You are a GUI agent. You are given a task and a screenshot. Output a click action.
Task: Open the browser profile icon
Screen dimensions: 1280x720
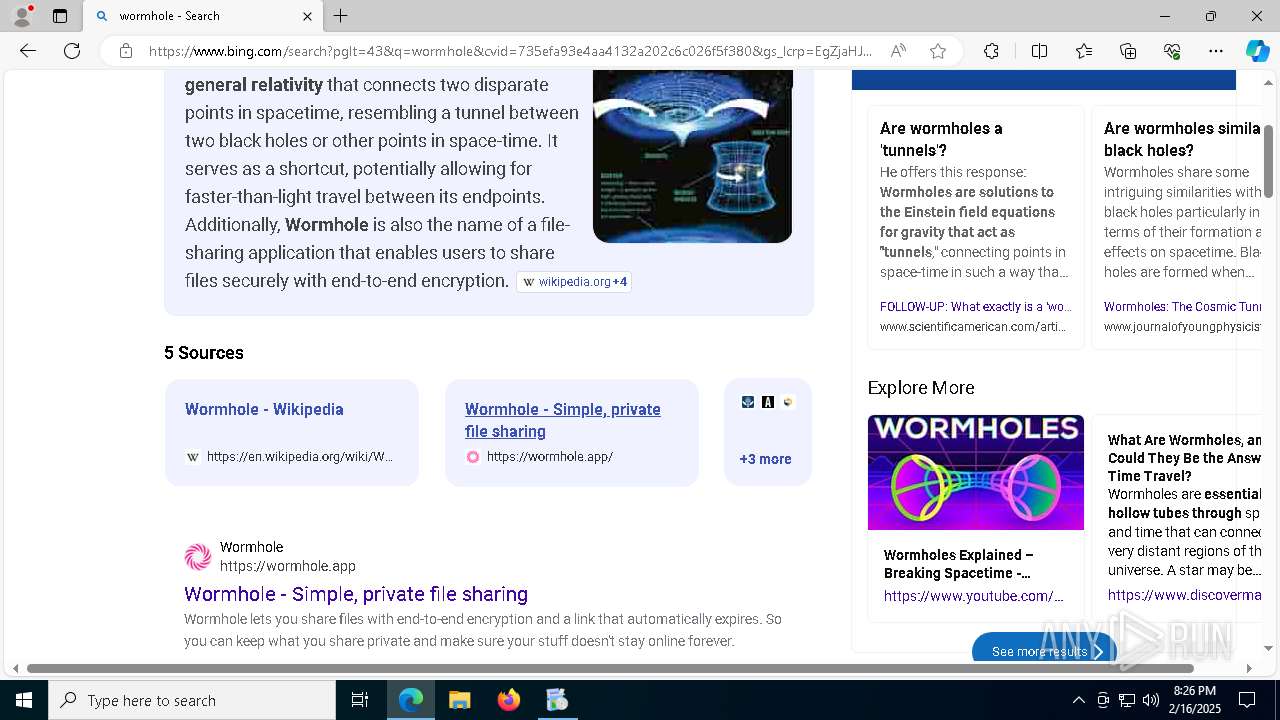(x=22, y=16)
